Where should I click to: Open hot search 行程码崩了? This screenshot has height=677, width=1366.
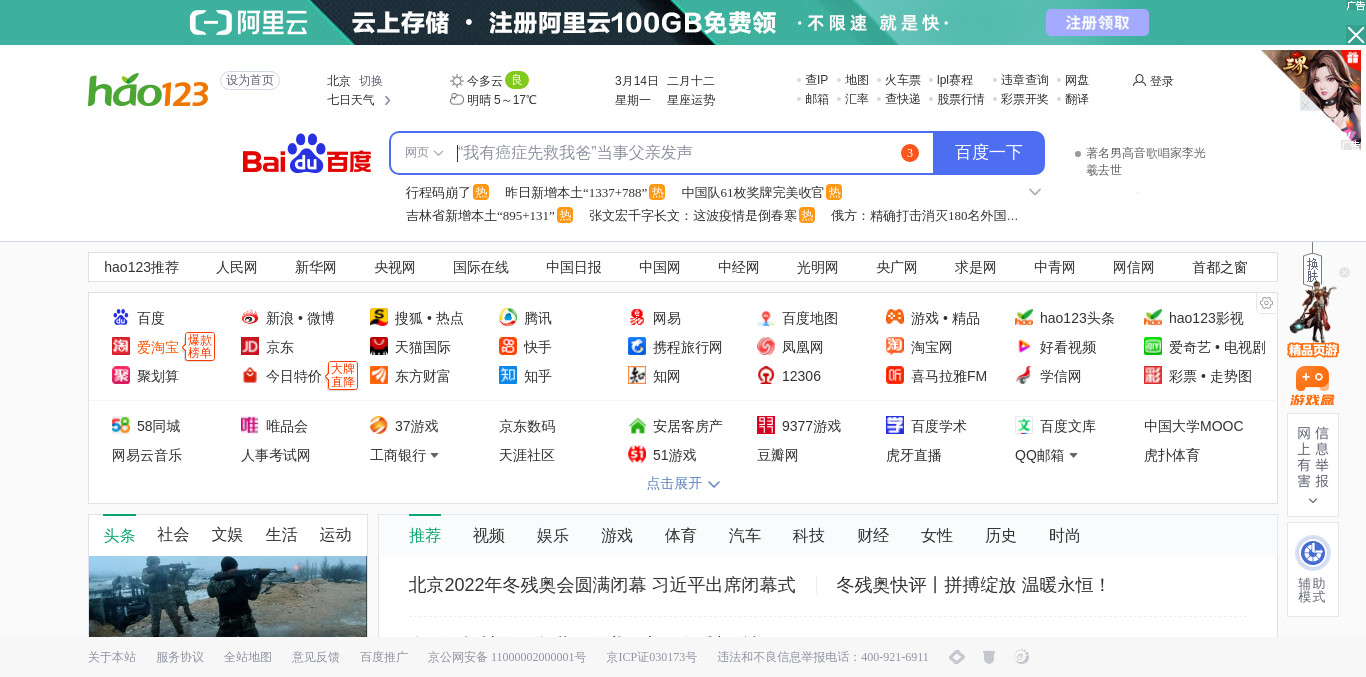pyautogui.click(x=438, y=192)
